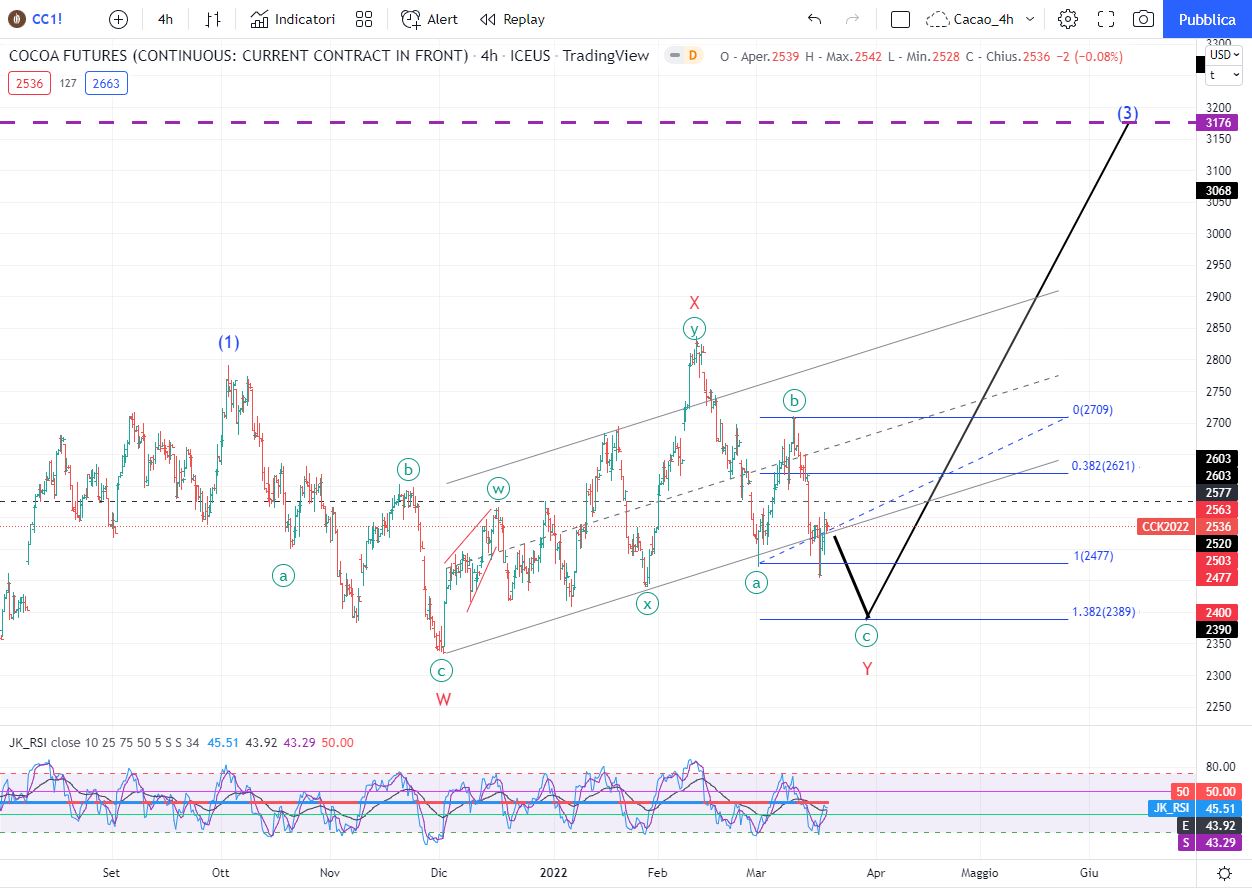The width and height of the screenshot is (1252, 892).
Task: Click the red 50.00 RSI axis label
Action: tap(1218, 791)
